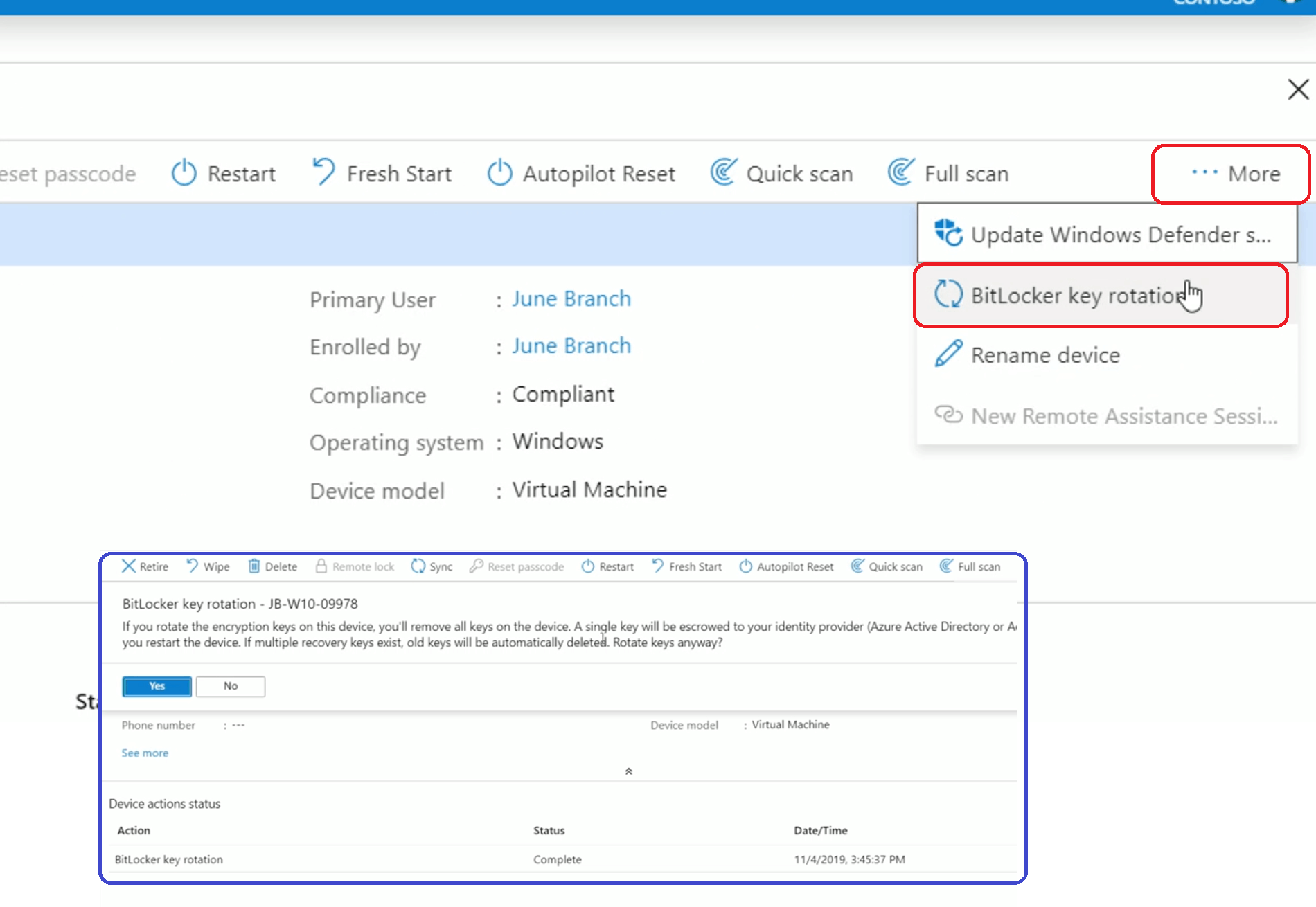Open June Branch primary user profile
1316x907 pixels.
point(571,298)
